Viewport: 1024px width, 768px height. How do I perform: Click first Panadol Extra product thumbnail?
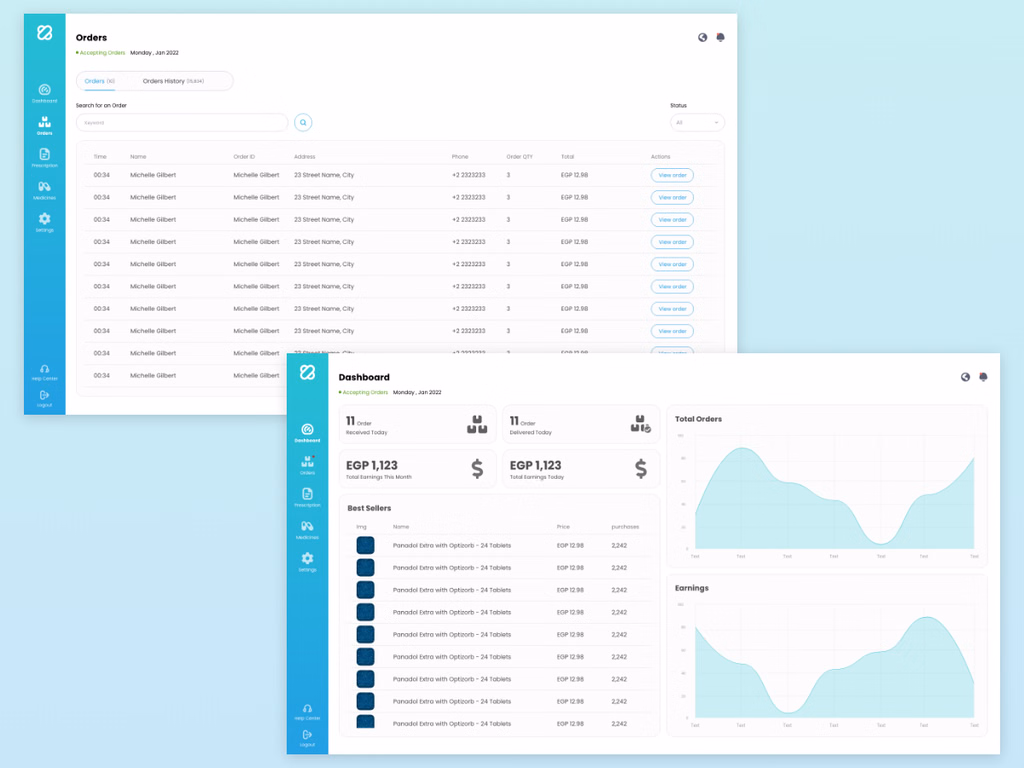365,545
